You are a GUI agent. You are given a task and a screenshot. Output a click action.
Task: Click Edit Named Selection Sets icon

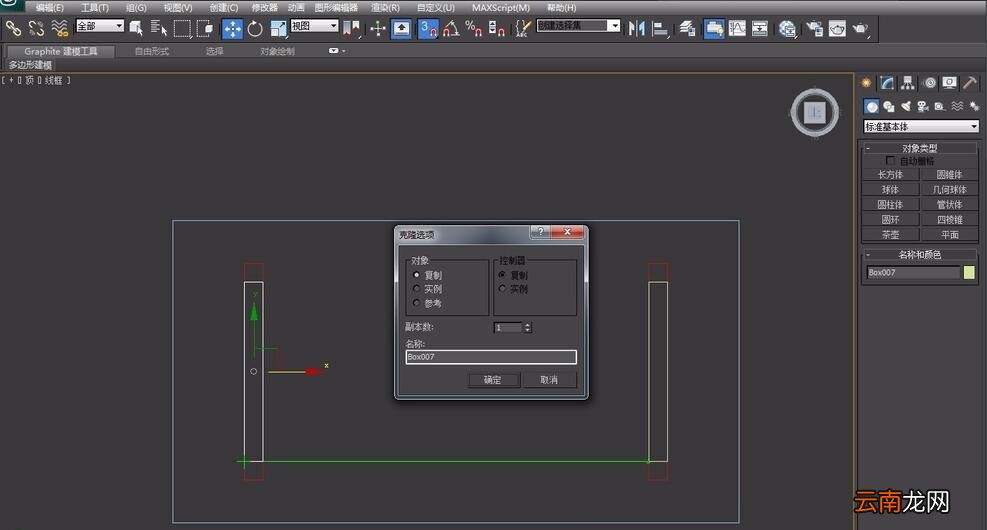[522, 28]
